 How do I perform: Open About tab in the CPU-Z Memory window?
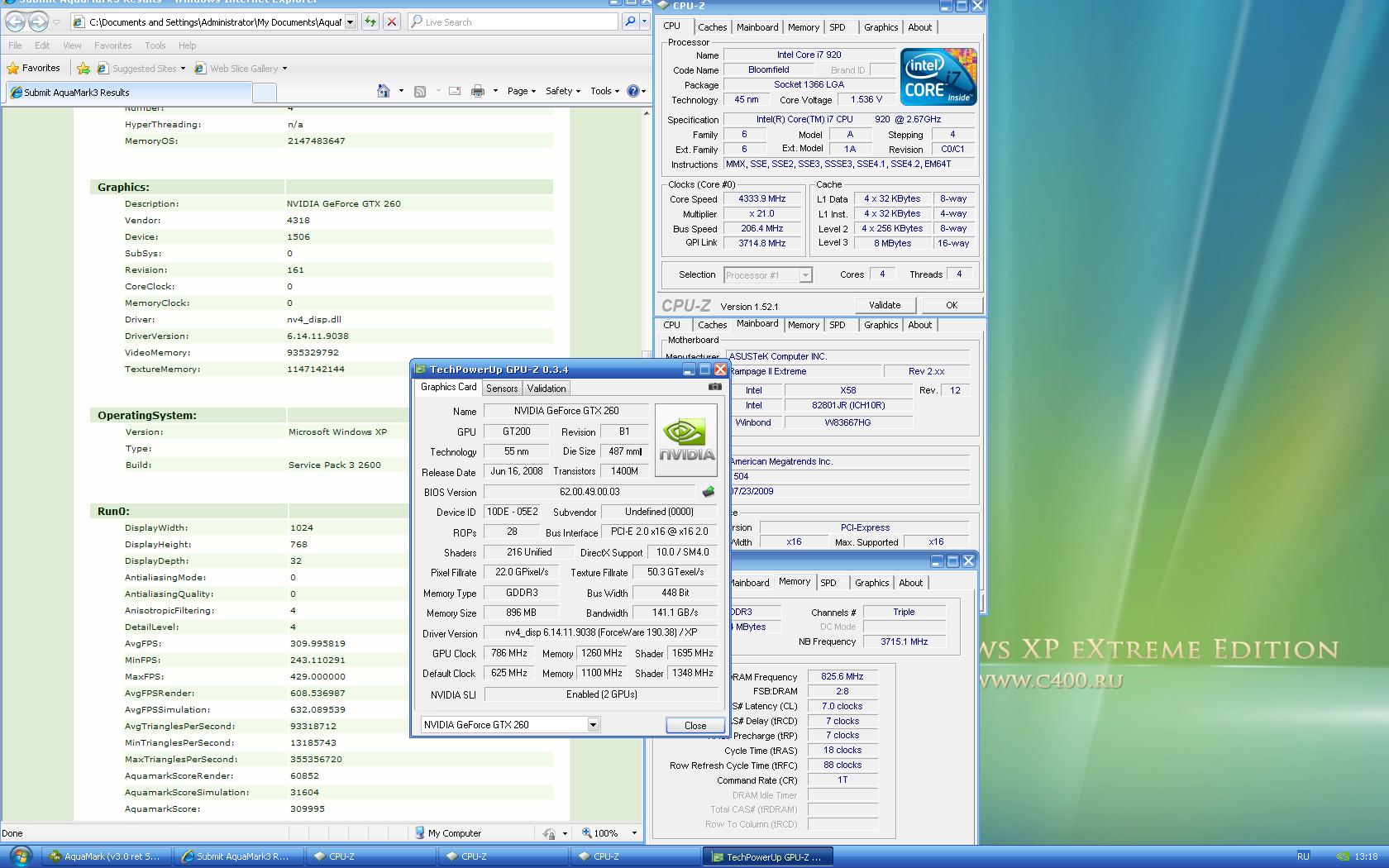(911, 583)
